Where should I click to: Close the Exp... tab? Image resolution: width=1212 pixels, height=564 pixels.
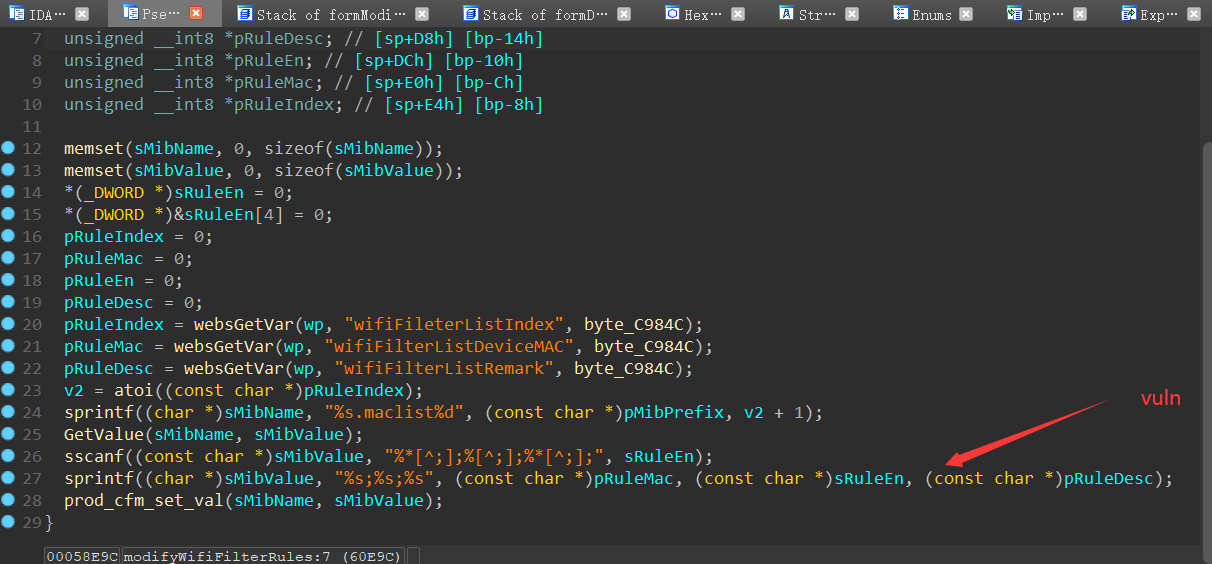pos(1196,14)
